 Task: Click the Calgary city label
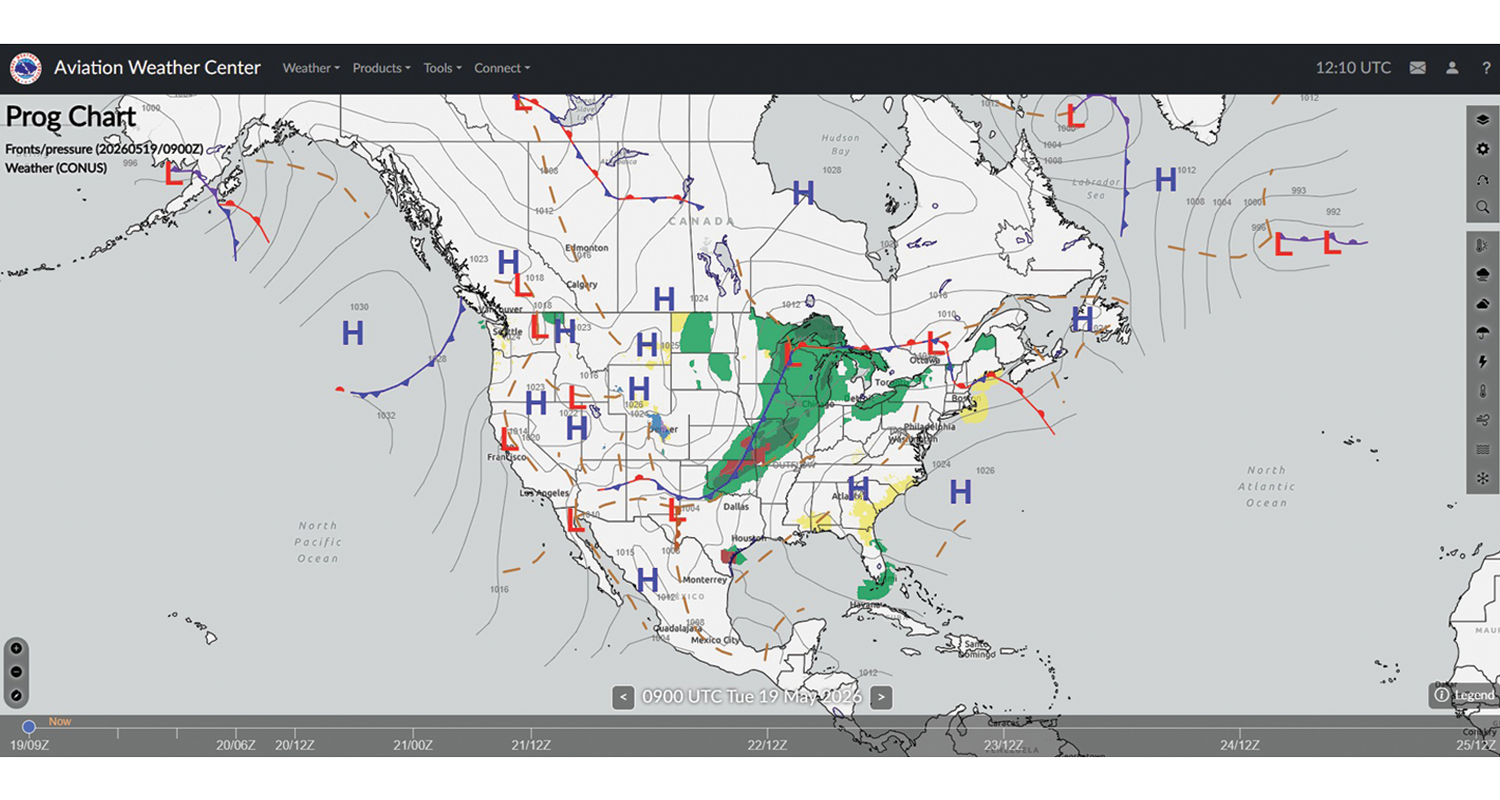tap(581, 283)
